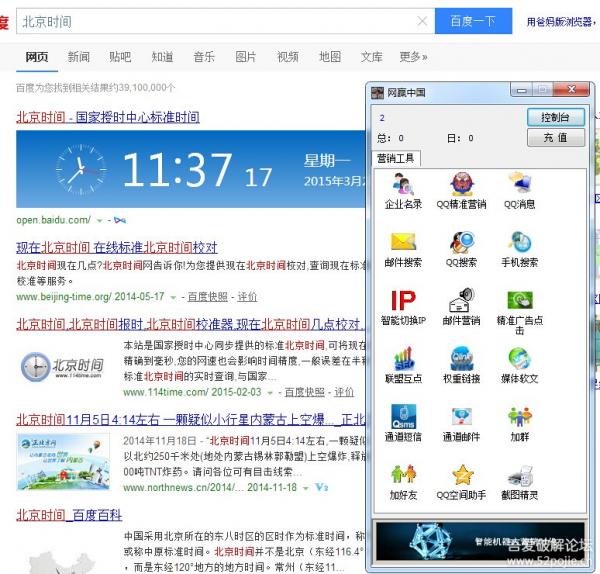
Task: Click the banner ad in 网赢中国 window
Action: 480,542
